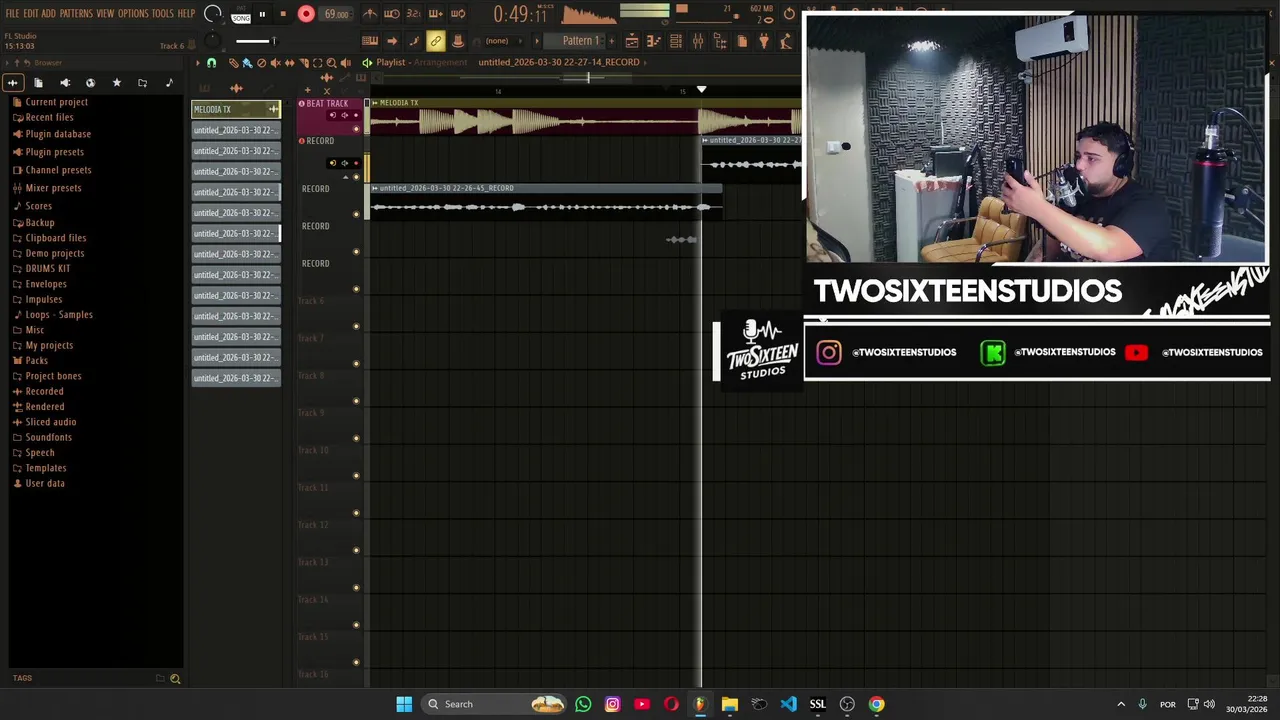The image size is (1280, 720).
Task: Toggle loop recording icon
Action: tap(458, 14)
